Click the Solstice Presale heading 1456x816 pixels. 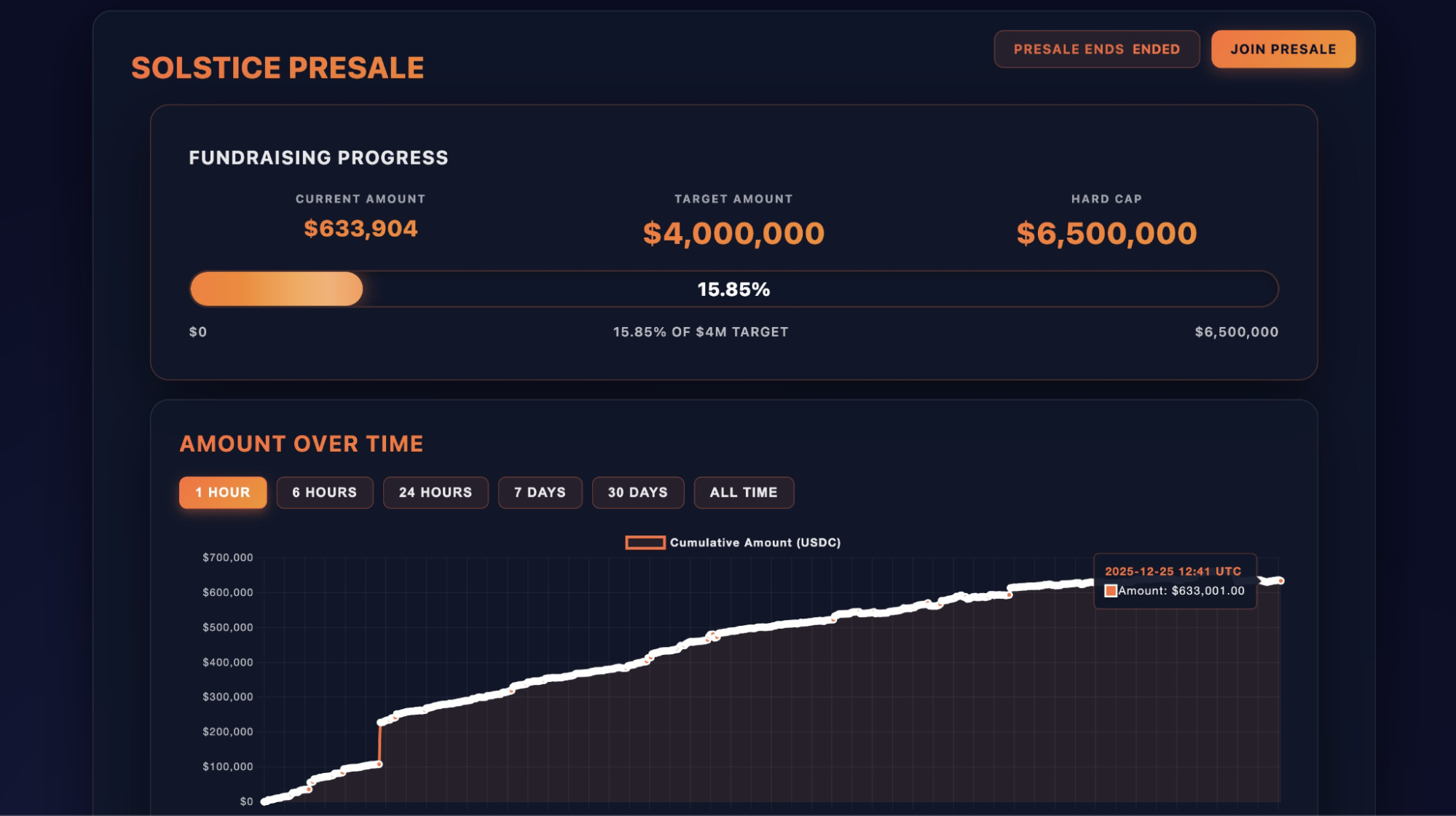[278, 68]
